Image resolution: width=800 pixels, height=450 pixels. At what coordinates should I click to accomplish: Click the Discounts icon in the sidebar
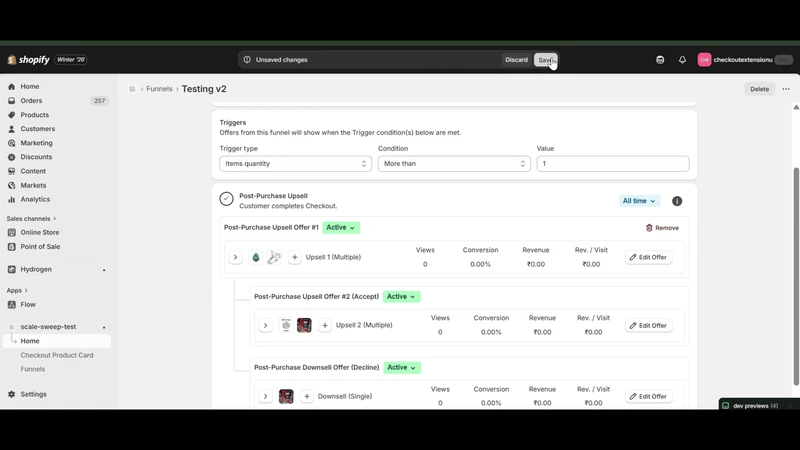click(12, 157)
